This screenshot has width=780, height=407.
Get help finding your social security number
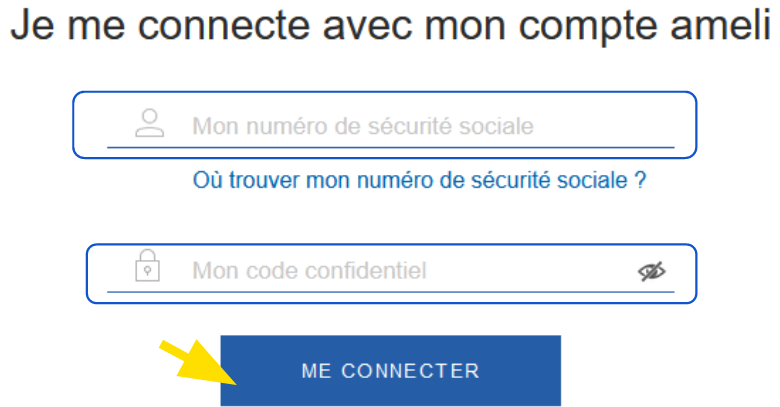pyautogui.click(x=419, y=180)
